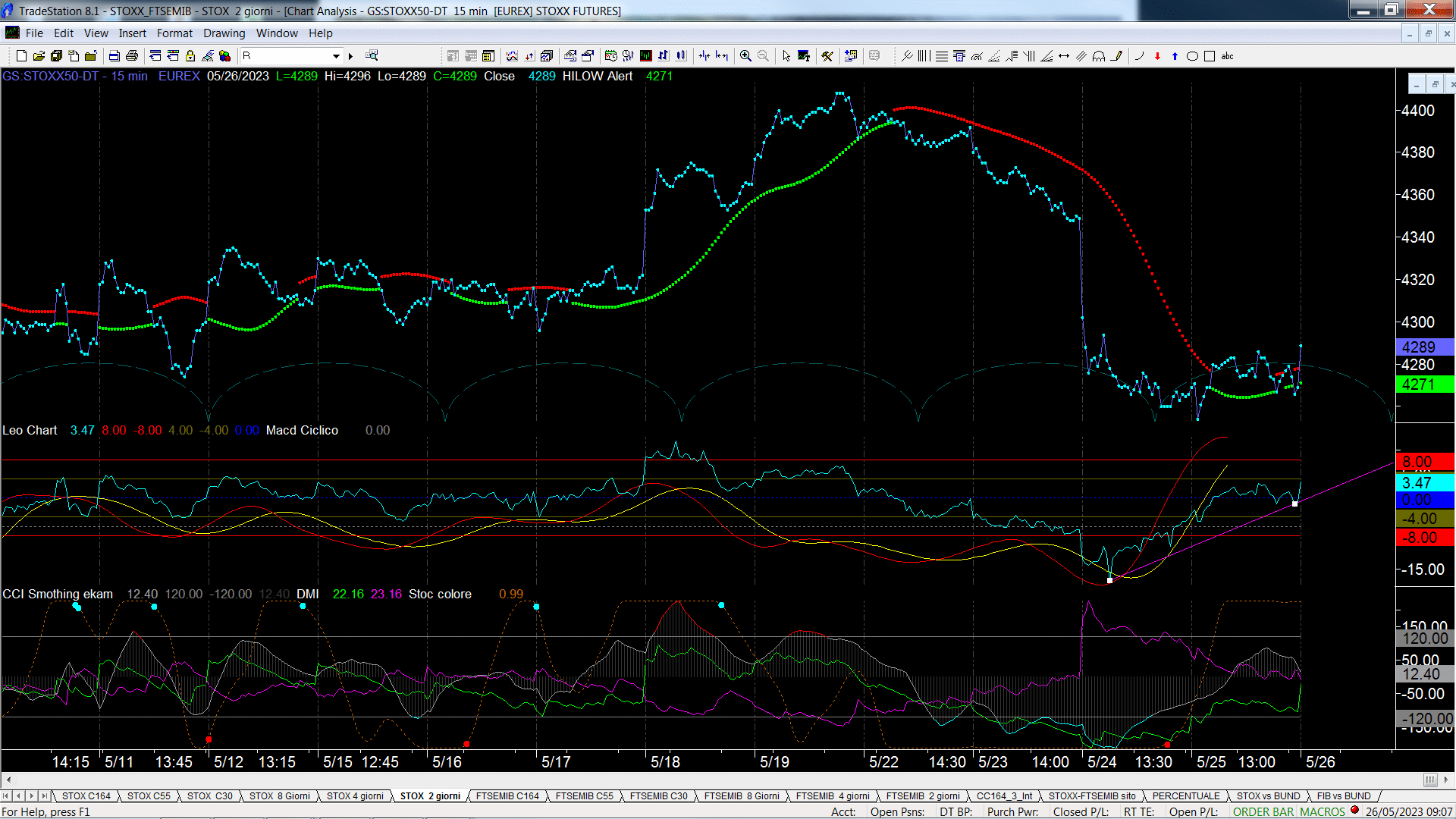1456x819 pixels.
Task: Click the horizontal scrollbar left arrow
Action: (x=8, y=780)
